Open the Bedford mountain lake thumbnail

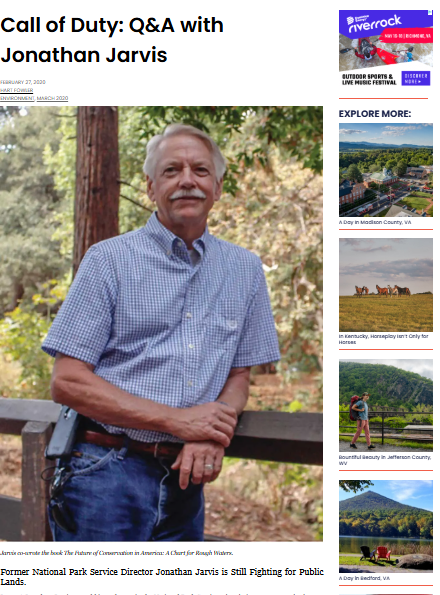[x=386, y=526]
